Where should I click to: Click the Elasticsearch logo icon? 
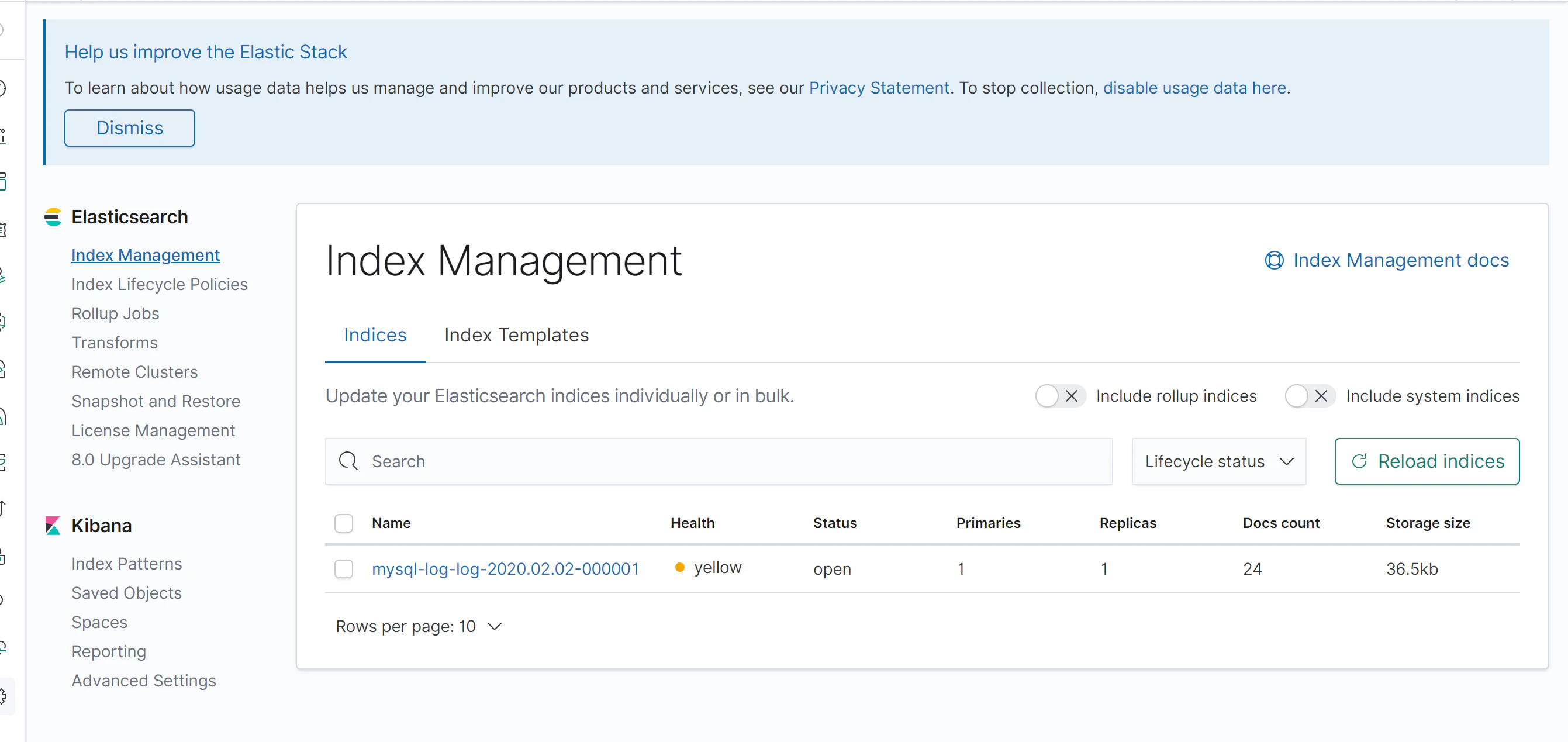coord(53,218)
